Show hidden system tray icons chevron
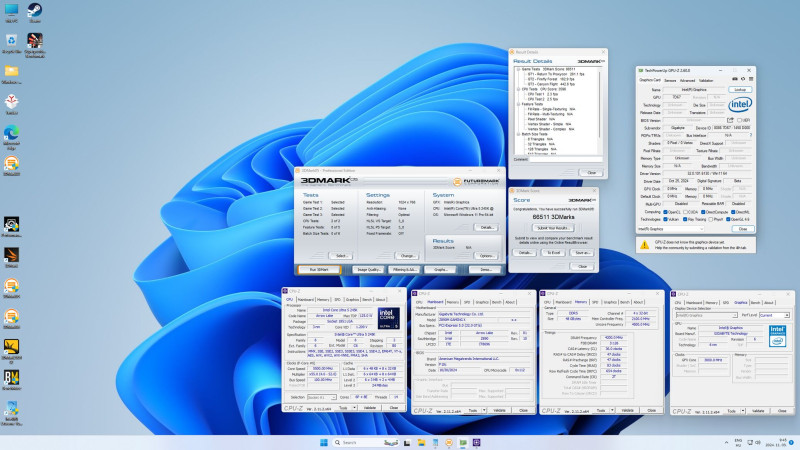Screen dimensions: 800x450 click(726, 442)
